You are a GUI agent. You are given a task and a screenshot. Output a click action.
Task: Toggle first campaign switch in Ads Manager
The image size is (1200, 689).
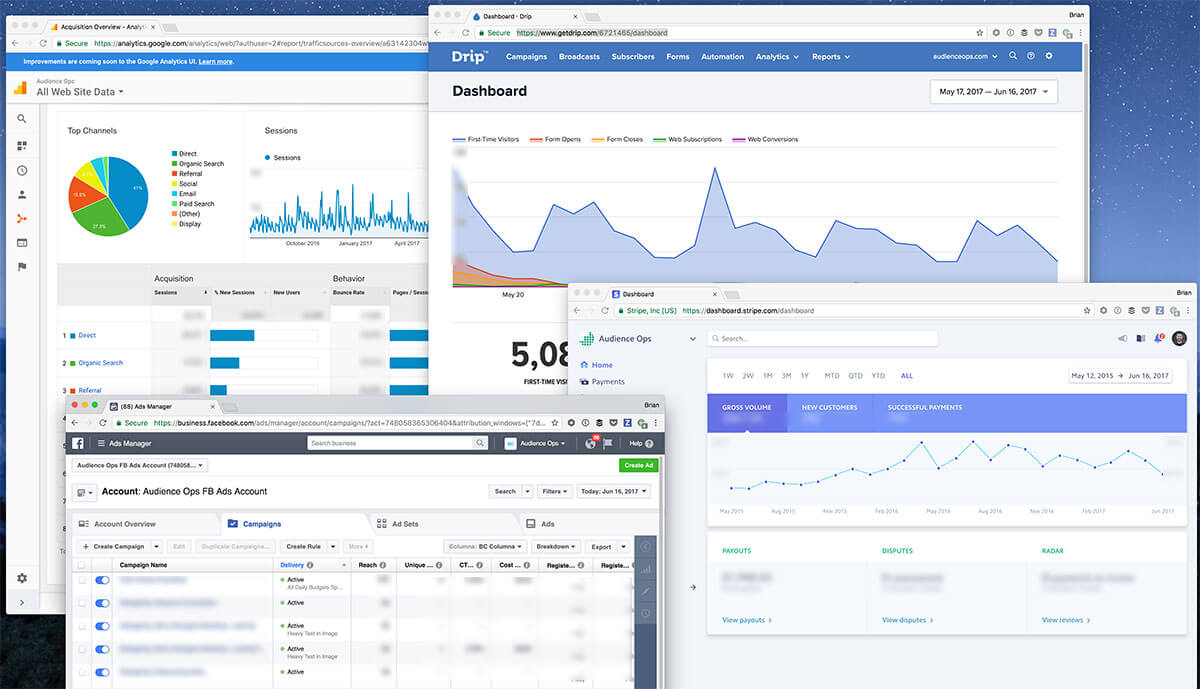coord(102,580)
